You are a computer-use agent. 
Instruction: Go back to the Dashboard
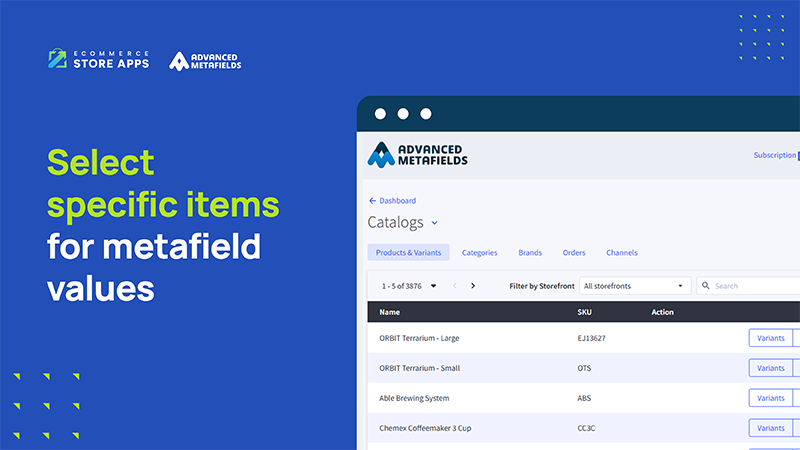[x=392, y=201]
